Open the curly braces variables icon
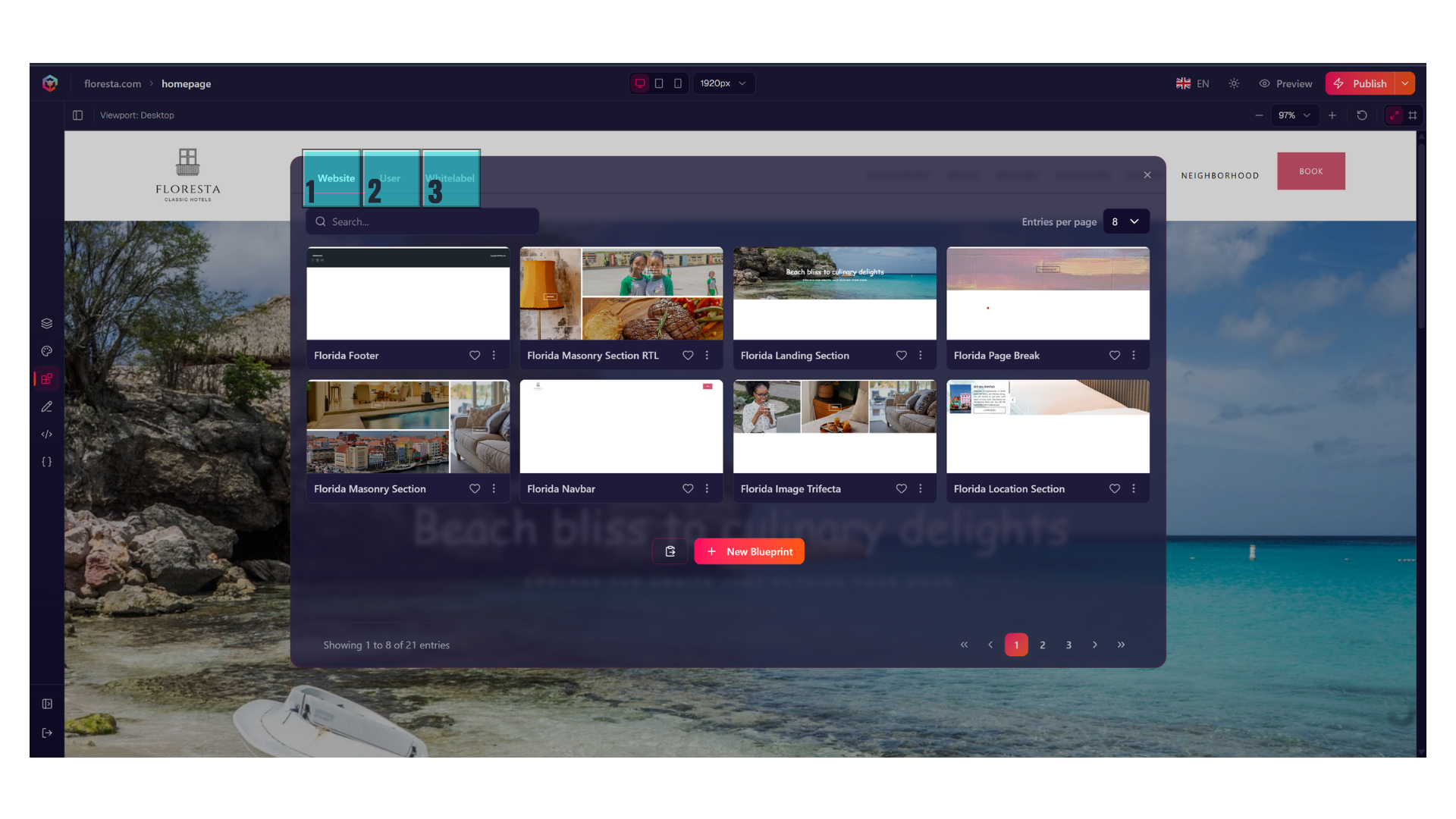Image resolution: width=1456 pixels, height=819 pixels. pyautogui.click(x=46, y=462)
